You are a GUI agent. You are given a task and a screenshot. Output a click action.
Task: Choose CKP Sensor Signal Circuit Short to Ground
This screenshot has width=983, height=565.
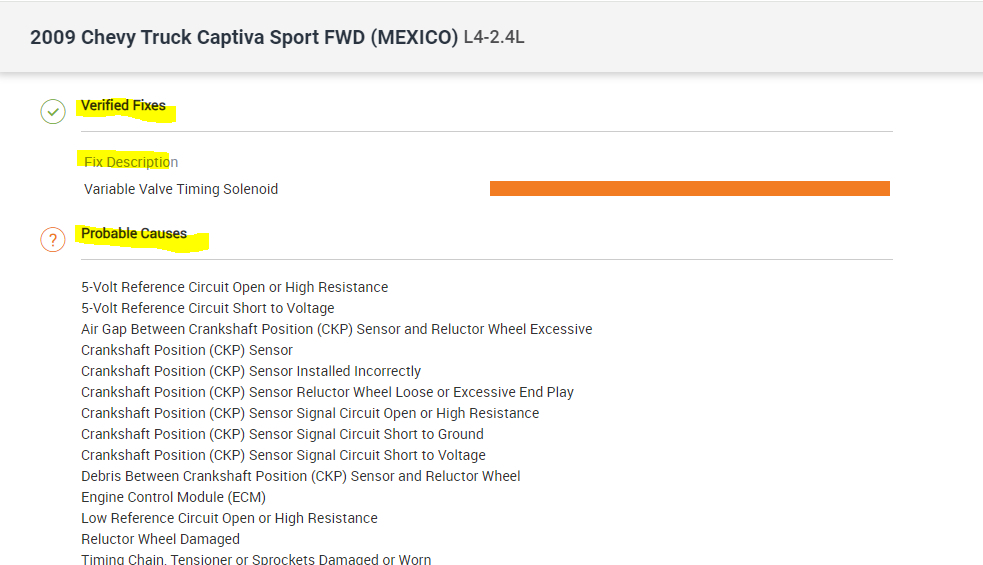[282, 434]
